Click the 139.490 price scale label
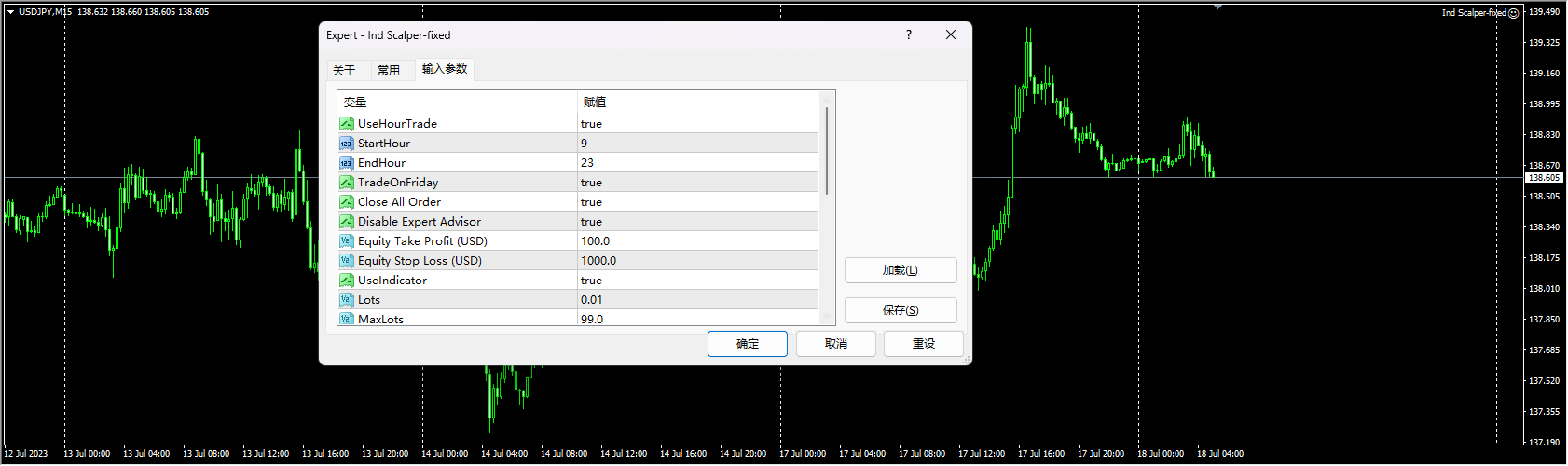Image resolution: width=1568 pixels, height=466 pixels. coord(1544,11)
